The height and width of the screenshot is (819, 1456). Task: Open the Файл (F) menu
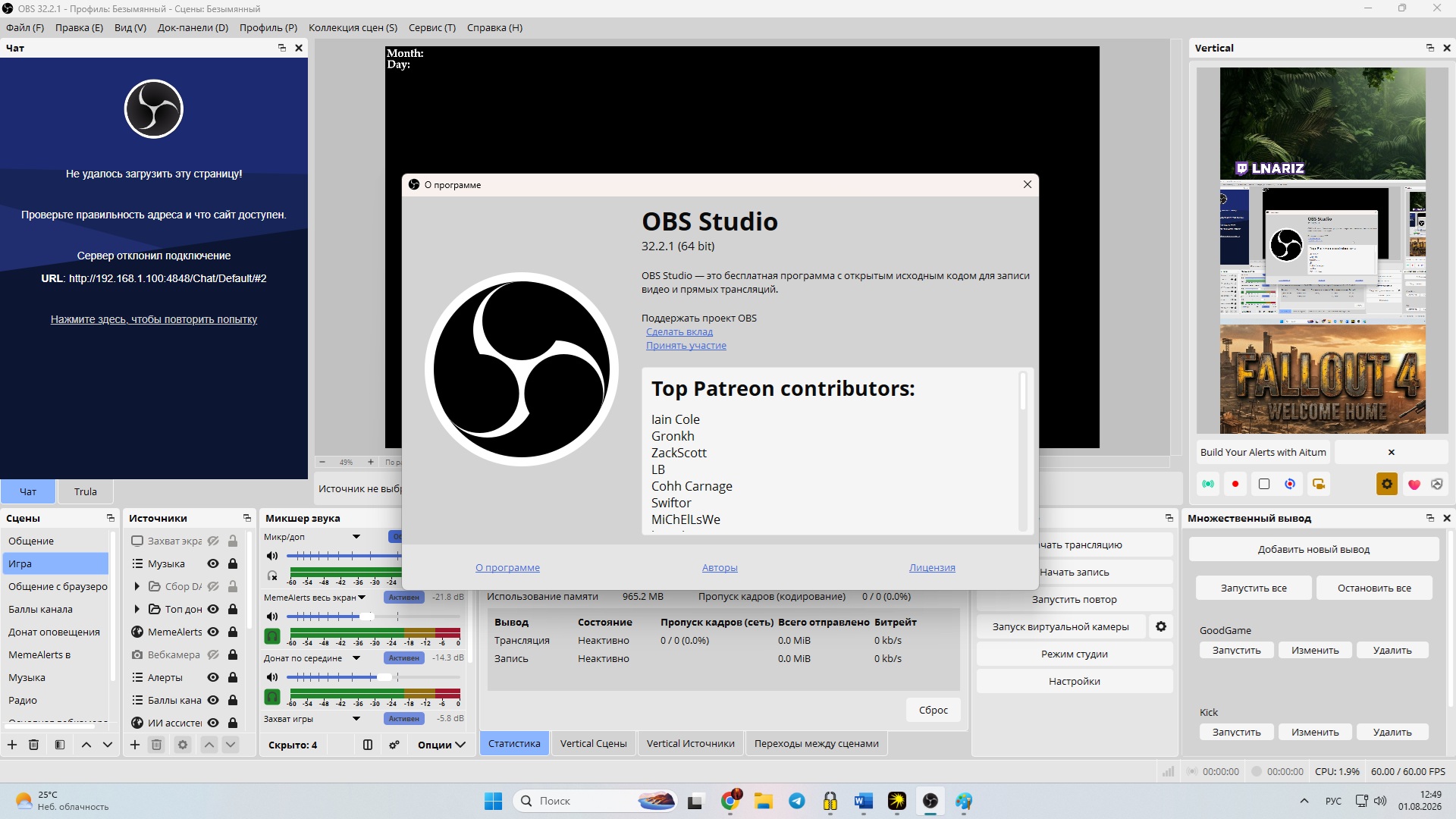(25, 27)
